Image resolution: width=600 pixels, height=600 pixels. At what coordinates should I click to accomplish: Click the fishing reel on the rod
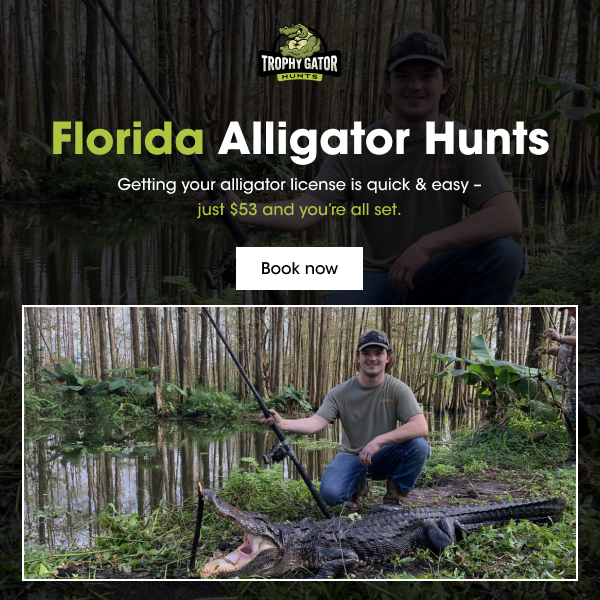click(x=276, y=454)
